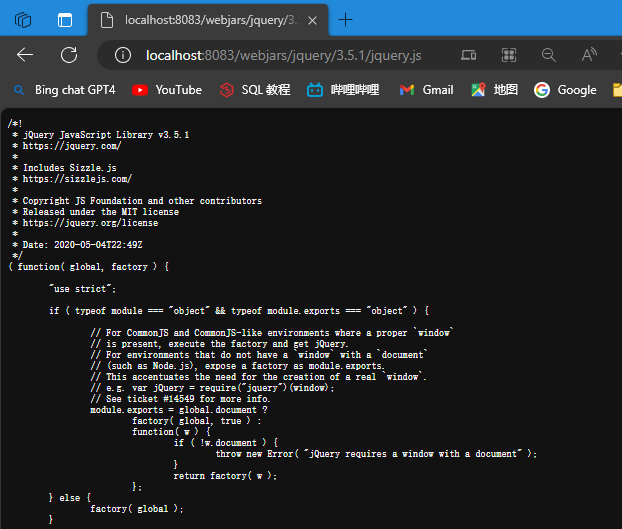The height and width of the screenshot is (529, 622).
Task: Open the Gmail bookmark
Action: click(426, 90)
